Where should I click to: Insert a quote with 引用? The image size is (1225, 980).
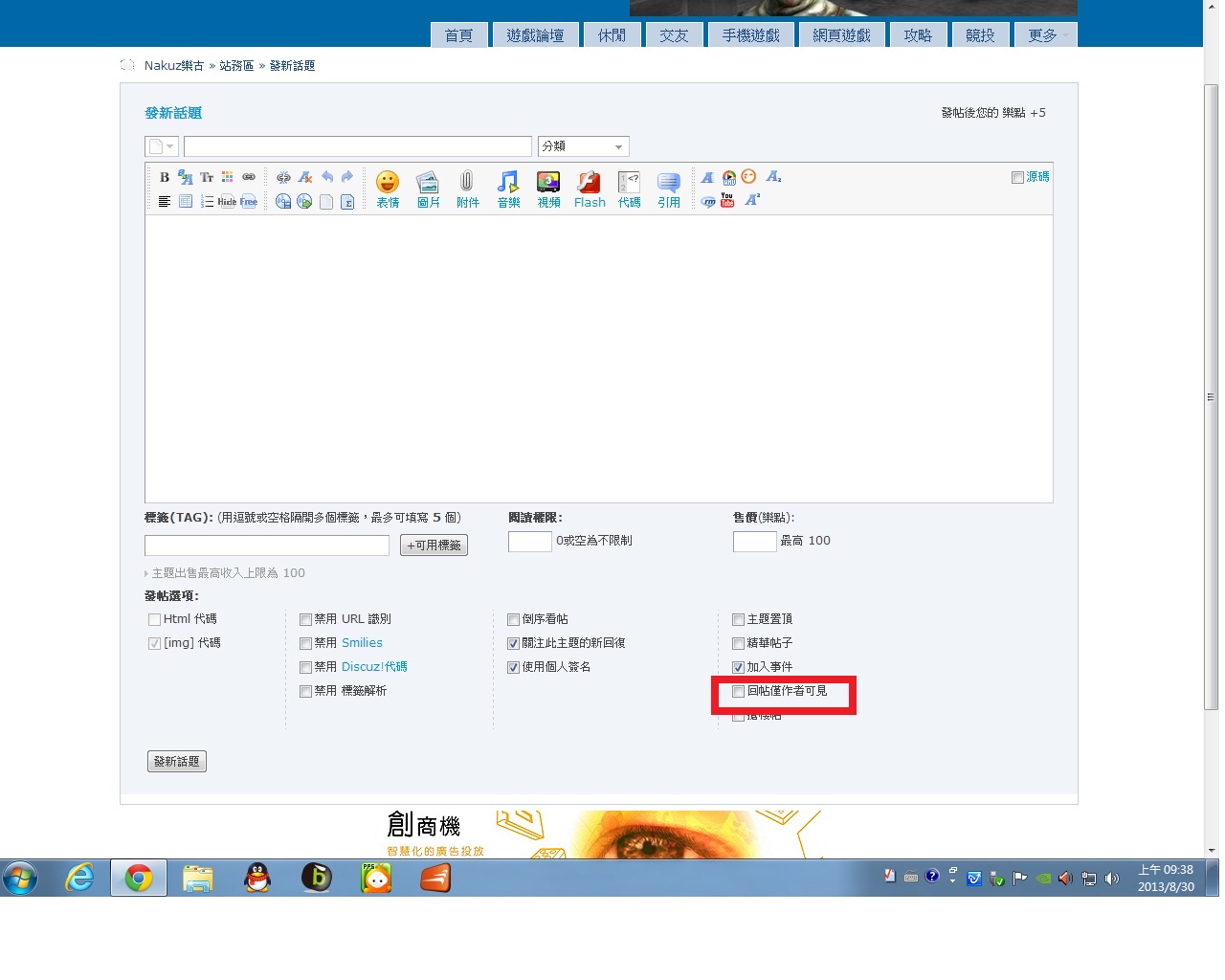tap(669, 189)
